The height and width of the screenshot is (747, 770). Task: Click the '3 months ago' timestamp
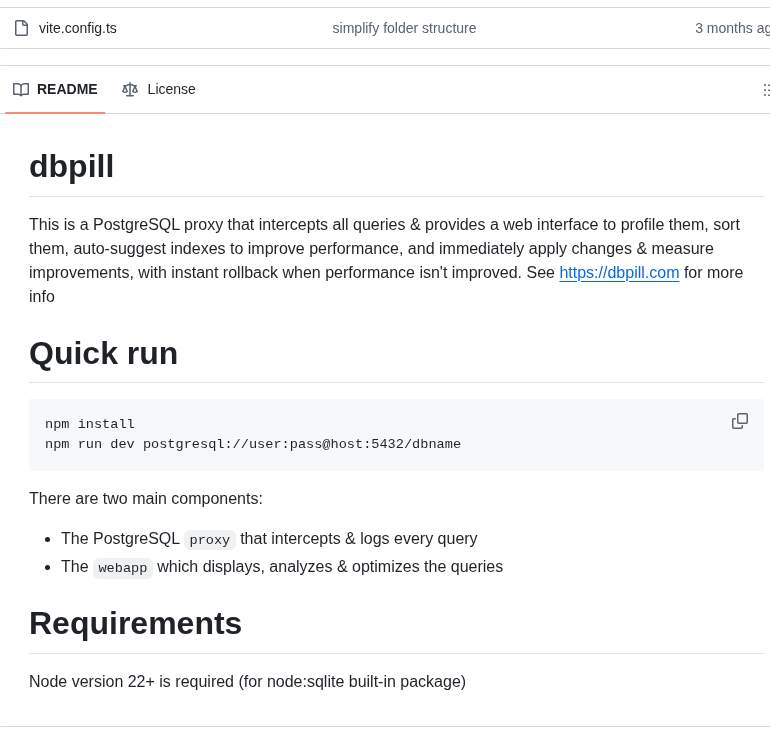tap(732, 28)
